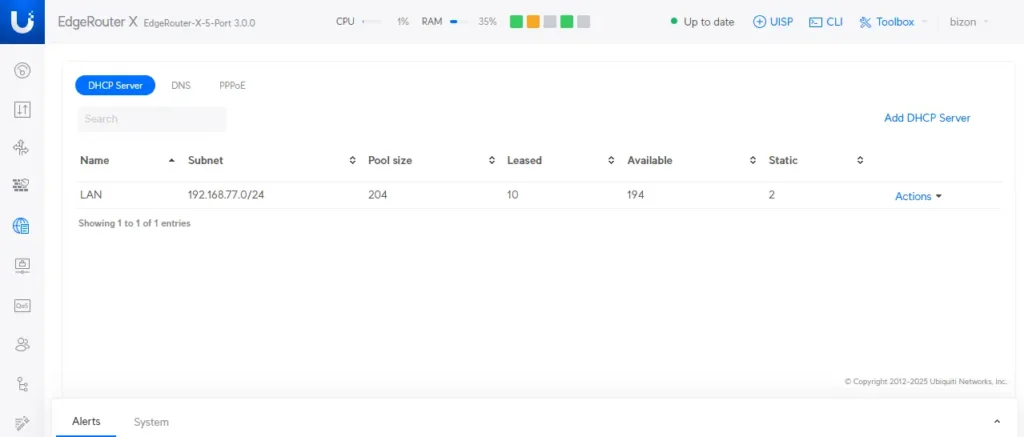Click EdgeRouter X title text

point(98,22)
